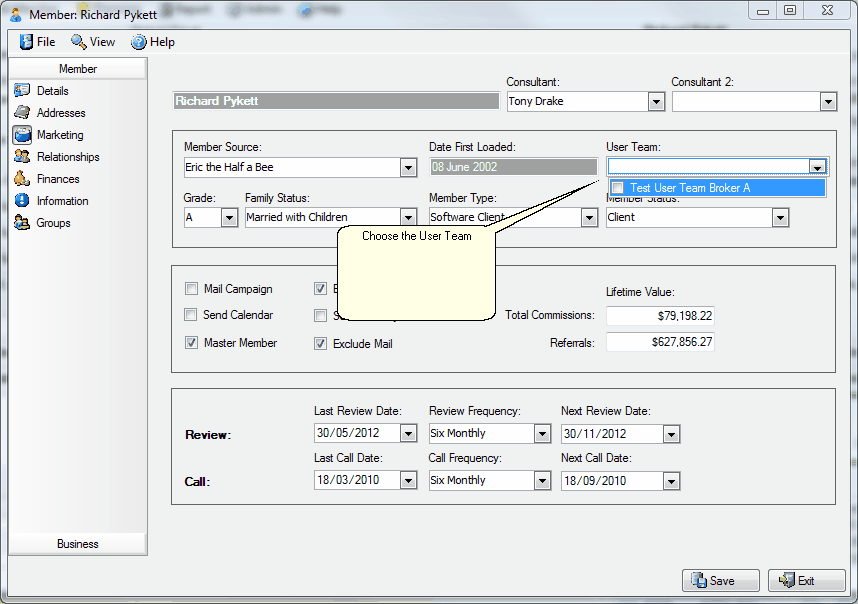Screen dimensions: 858x604
Task: Click the member icon in title bar
Action: [16, 14]
